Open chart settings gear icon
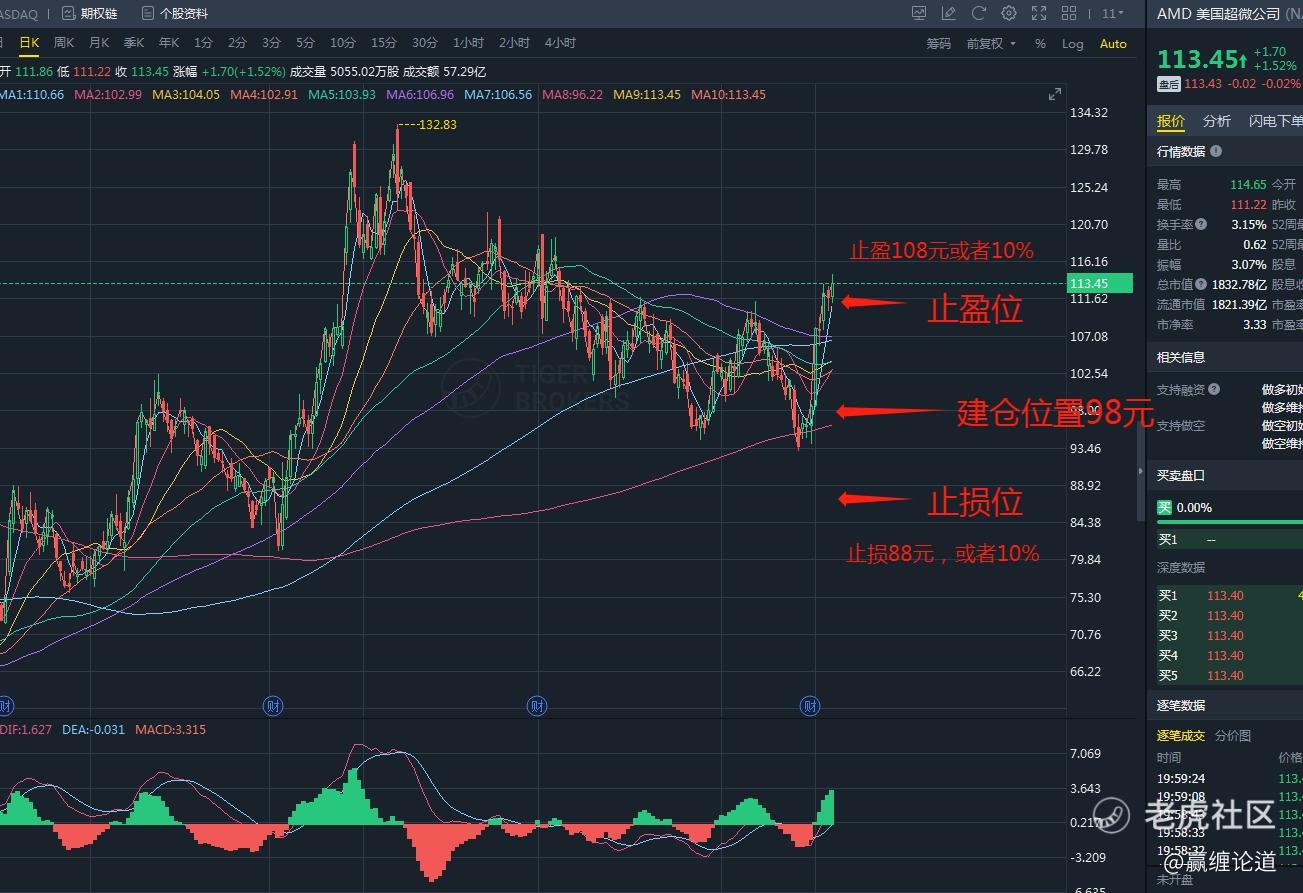 (x=1009, y=13)
